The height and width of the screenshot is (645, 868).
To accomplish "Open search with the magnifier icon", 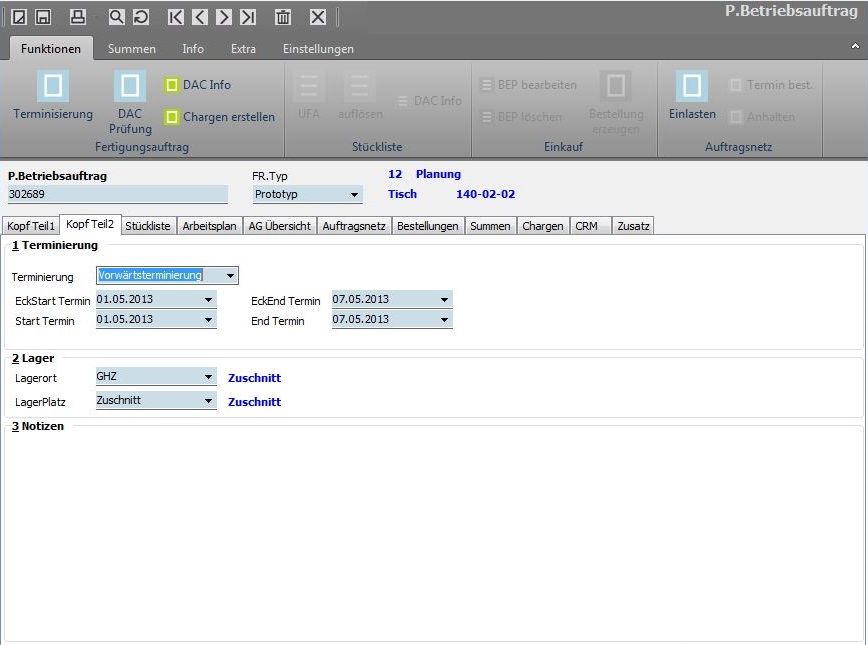I will (x=116, y=17).
